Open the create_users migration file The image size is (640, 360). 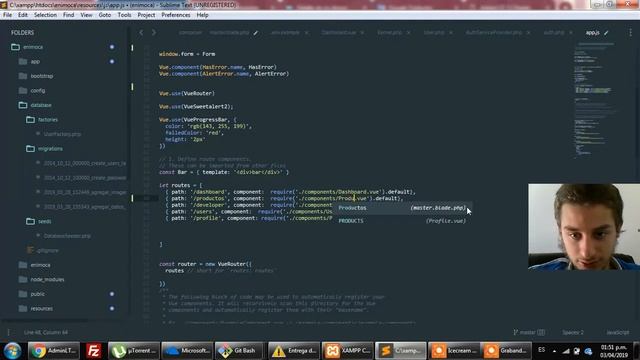coord(85,163)
